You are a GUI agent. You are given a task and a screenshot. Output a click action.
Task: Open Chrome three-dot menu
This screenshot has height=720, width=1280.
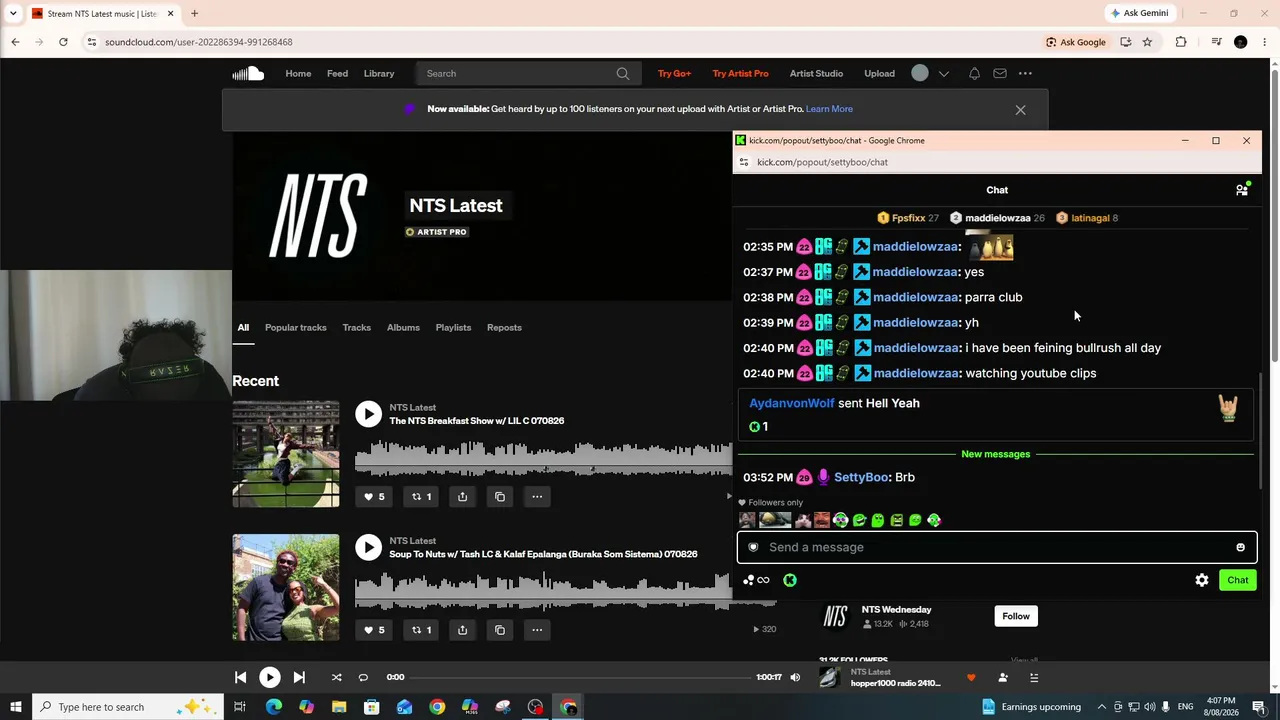pos(1265,42)
